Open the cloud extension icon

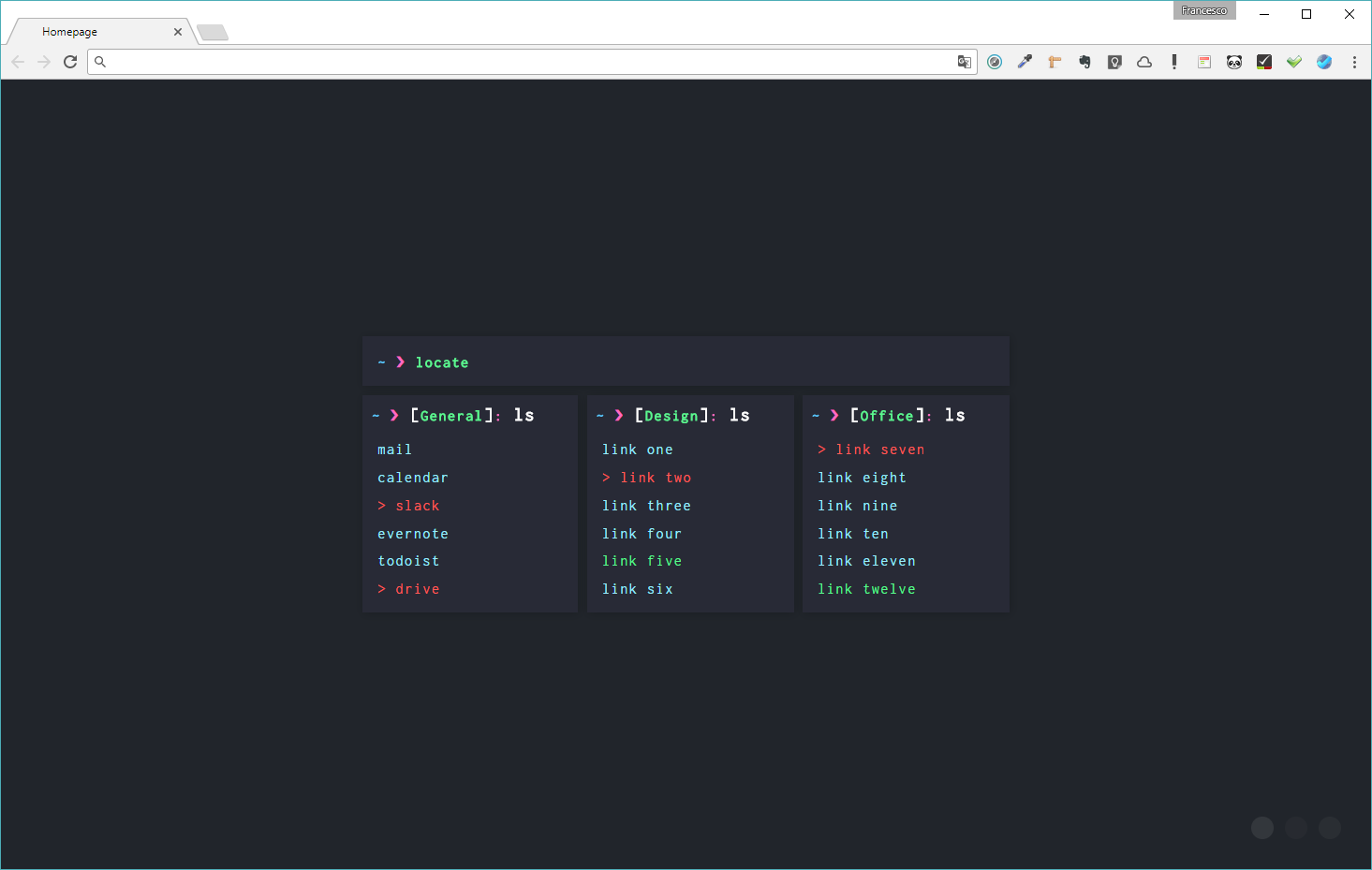coord(1144,62)
